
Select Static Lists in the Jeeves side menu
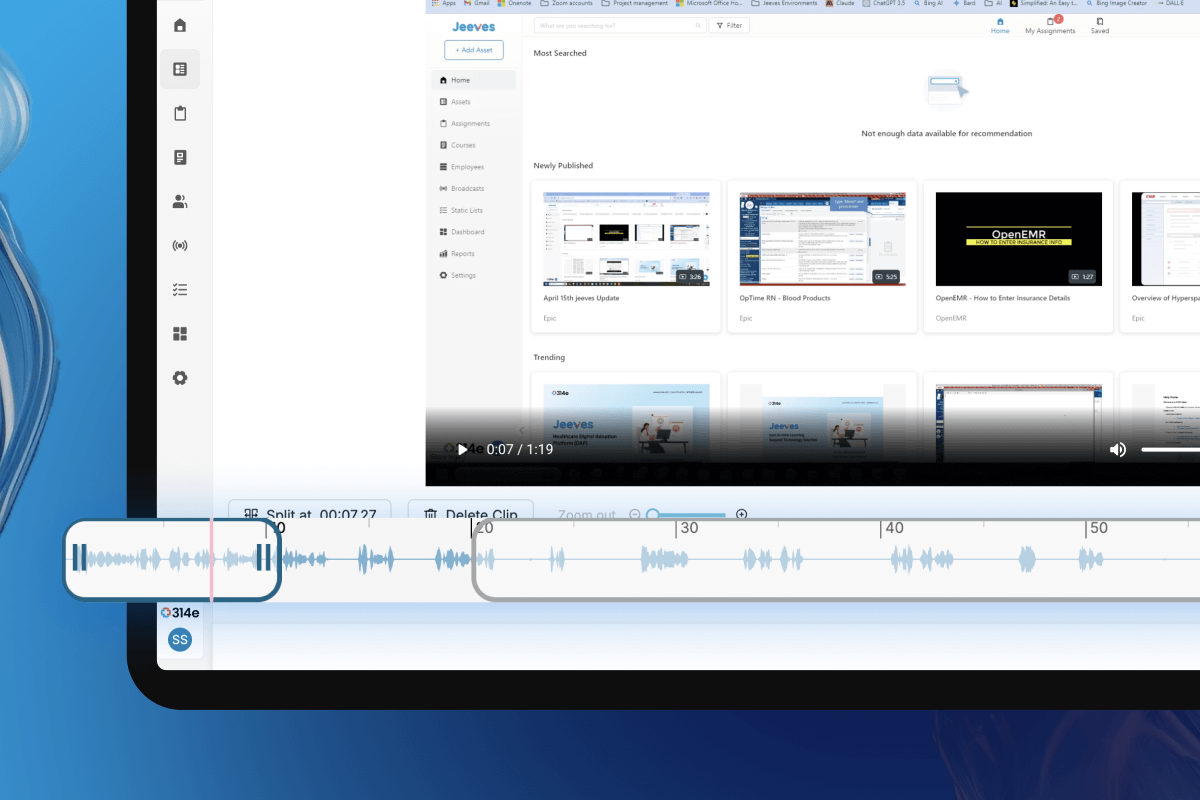[474, 210]
